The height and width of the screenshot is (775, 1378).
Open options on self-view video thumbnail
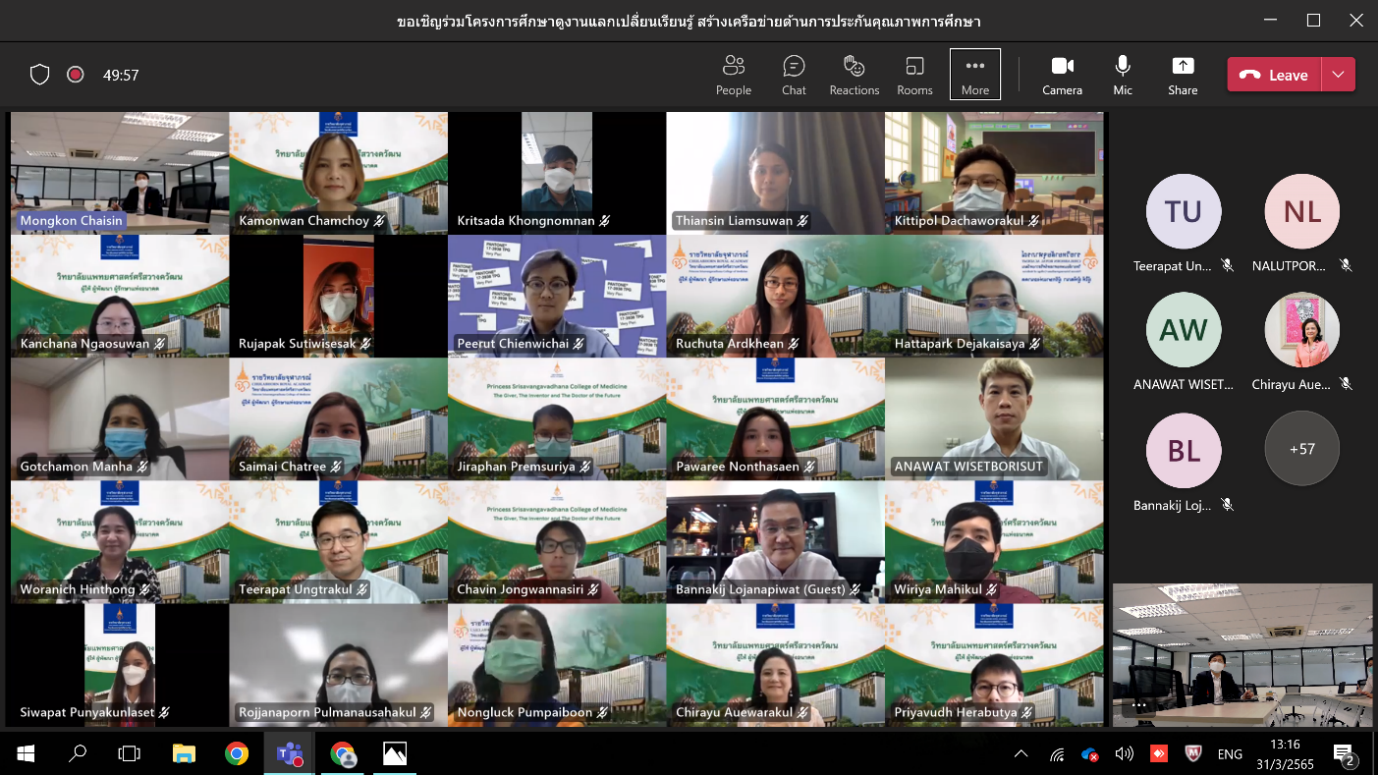[x=1139, y=705]
